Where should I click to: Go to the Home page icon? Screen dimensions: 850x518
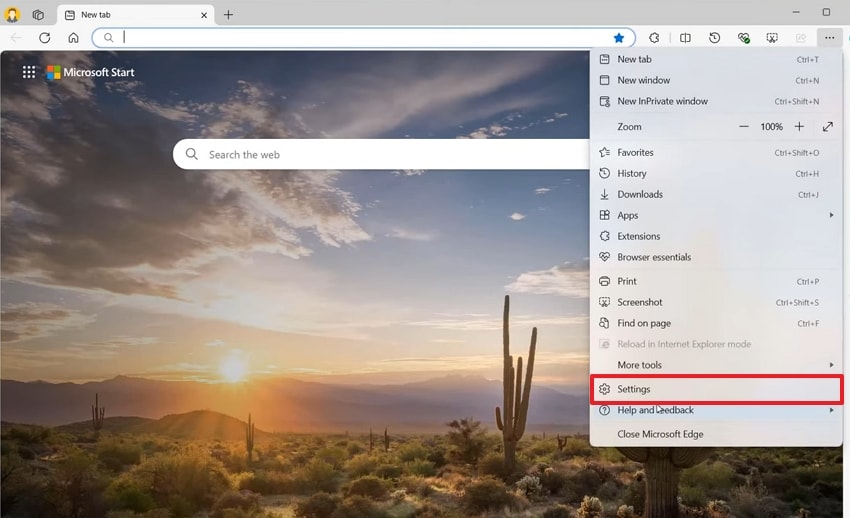[x=73, y=37]
